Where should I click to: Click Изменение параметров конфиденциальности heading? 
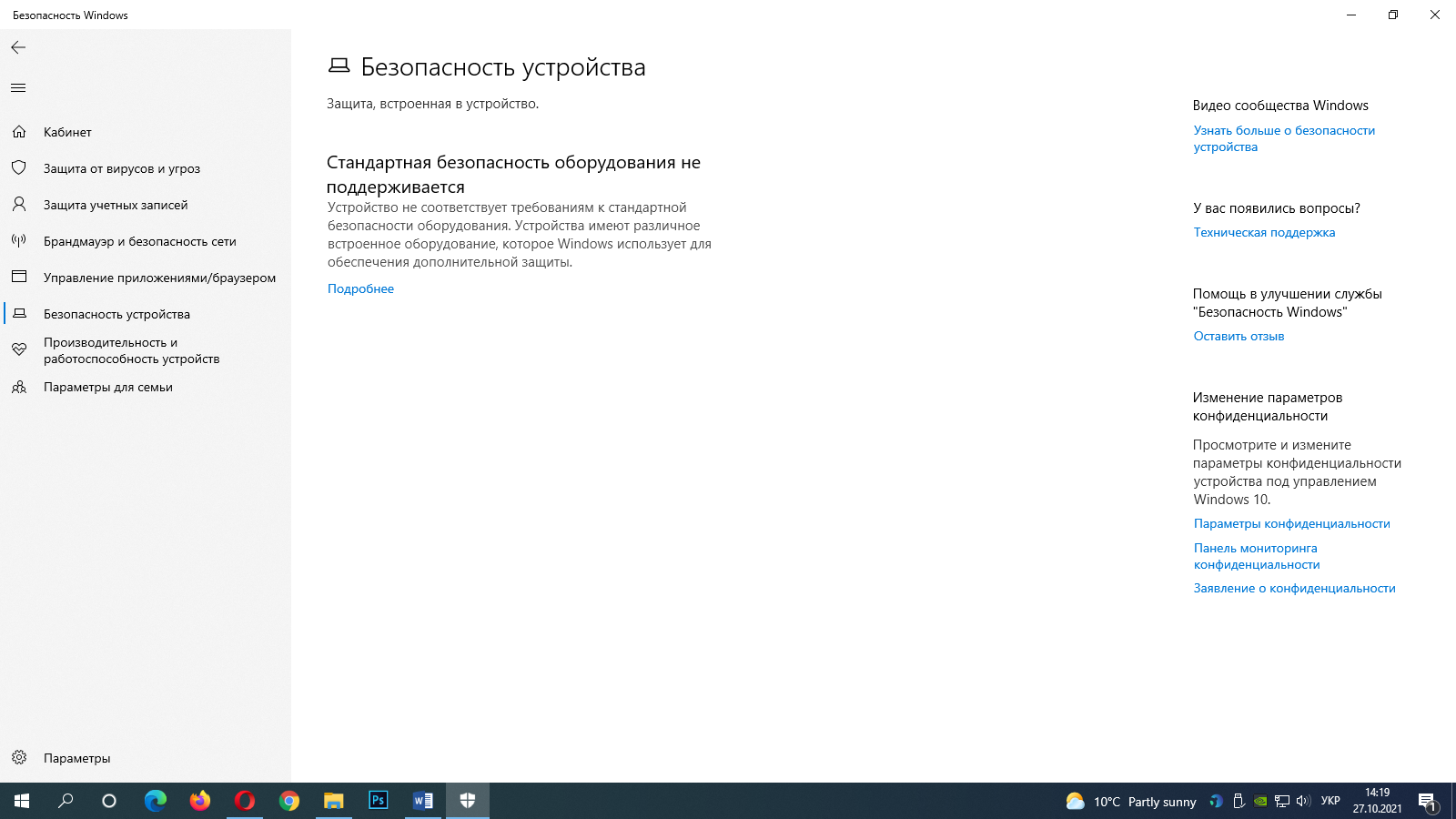1268,407
